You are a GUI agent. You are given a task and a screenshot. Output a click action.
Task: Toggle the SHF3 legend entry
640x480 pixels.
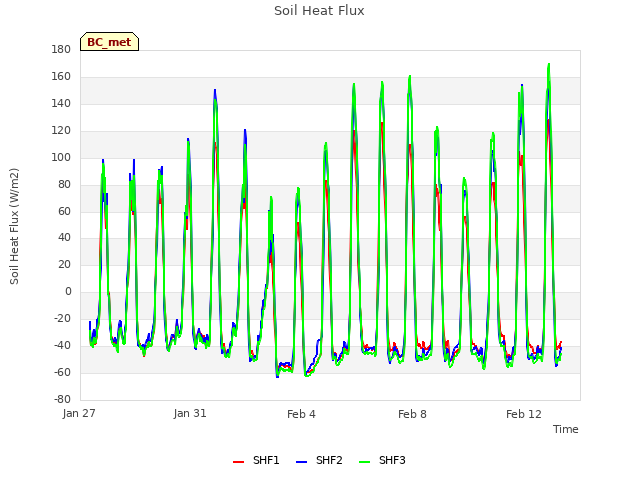382,460
